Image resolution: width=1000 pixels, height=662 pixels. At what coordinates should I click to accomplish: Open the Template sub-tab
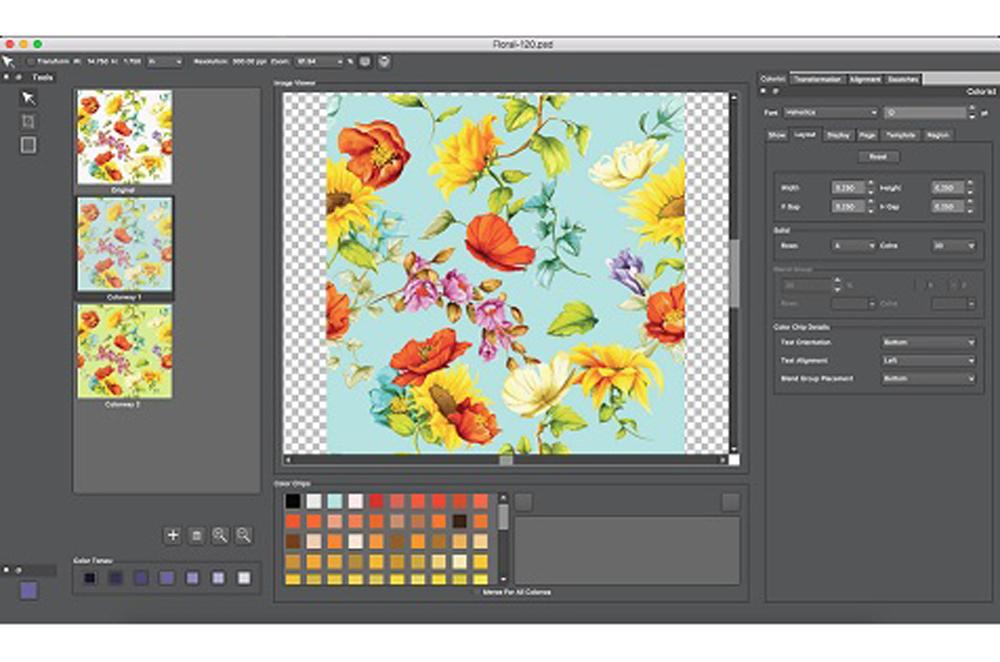pos(901,135)
